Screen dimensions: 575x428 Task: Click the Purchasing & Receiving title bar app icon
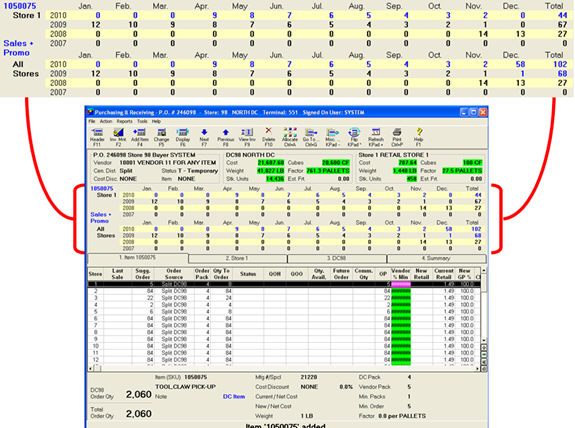(90, 112)
